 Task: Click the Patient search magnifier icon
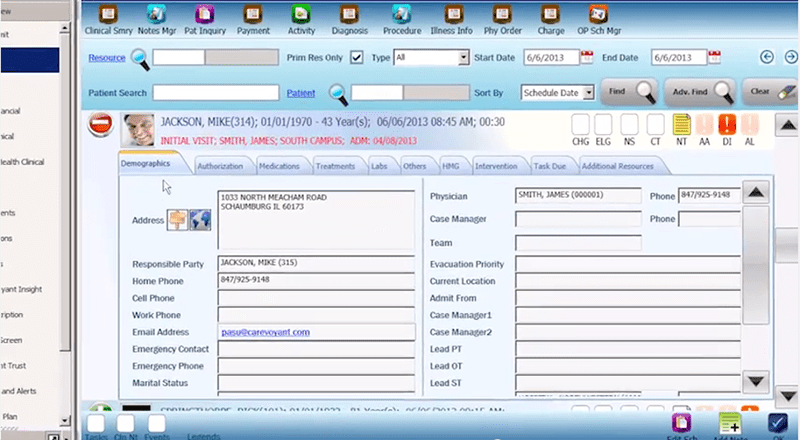338,94
